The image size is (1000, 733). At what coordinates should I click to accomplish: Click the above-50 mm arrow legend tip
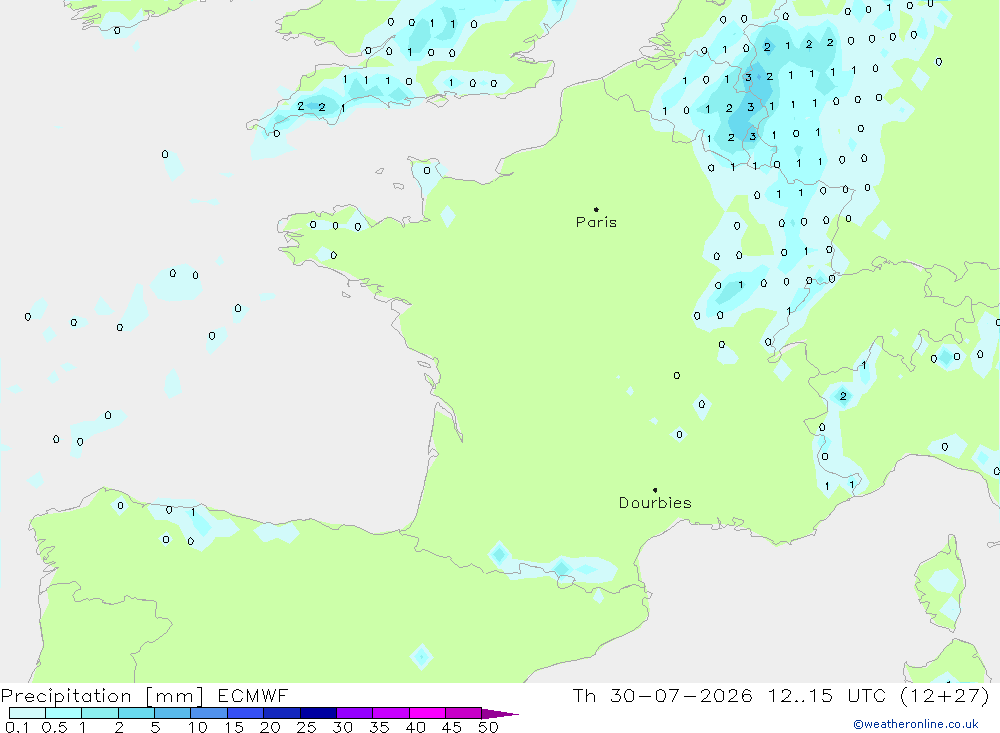pyautogui.click(x=500, y=714)
